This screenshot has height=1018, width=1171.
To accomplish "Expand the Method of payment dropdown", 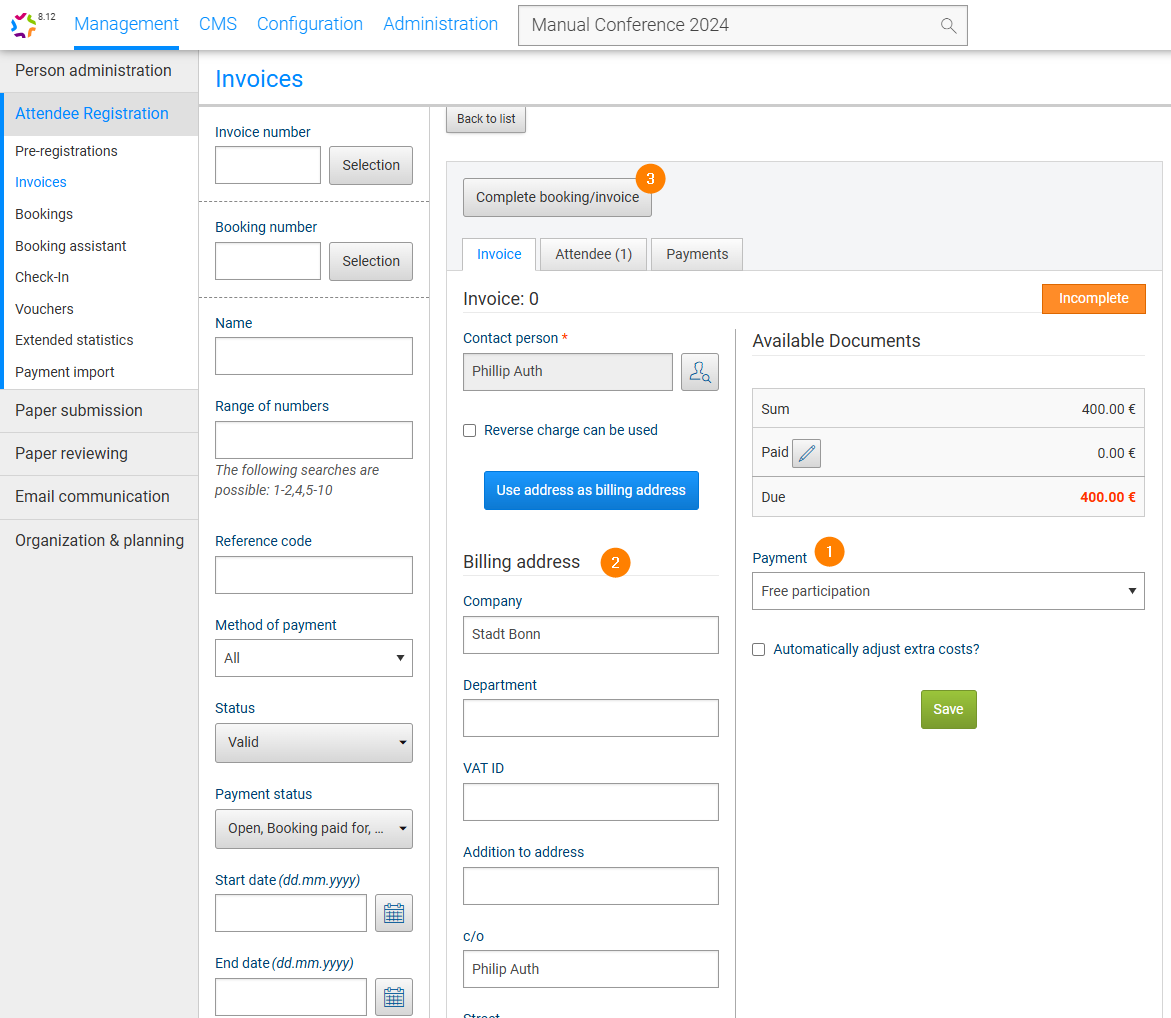I will (313, 658).
